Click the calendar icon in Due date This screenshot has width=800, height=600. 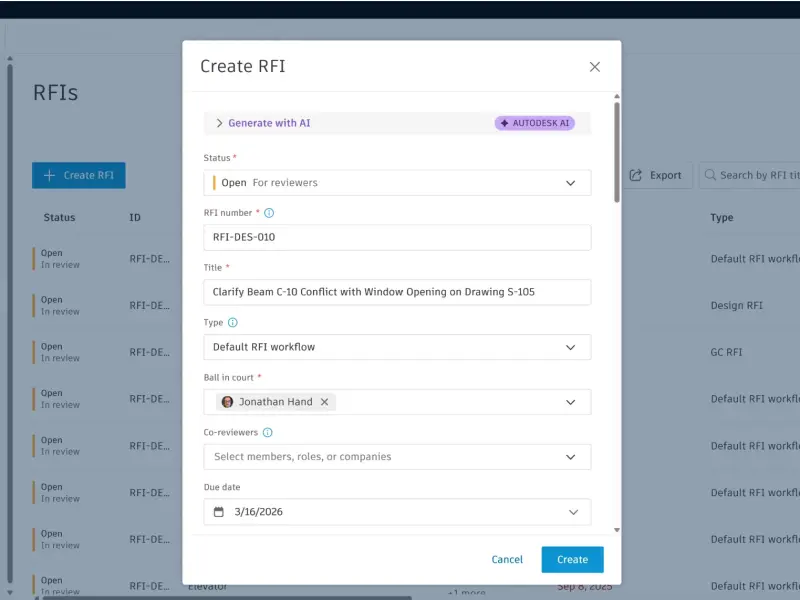[x=218, y=512]
